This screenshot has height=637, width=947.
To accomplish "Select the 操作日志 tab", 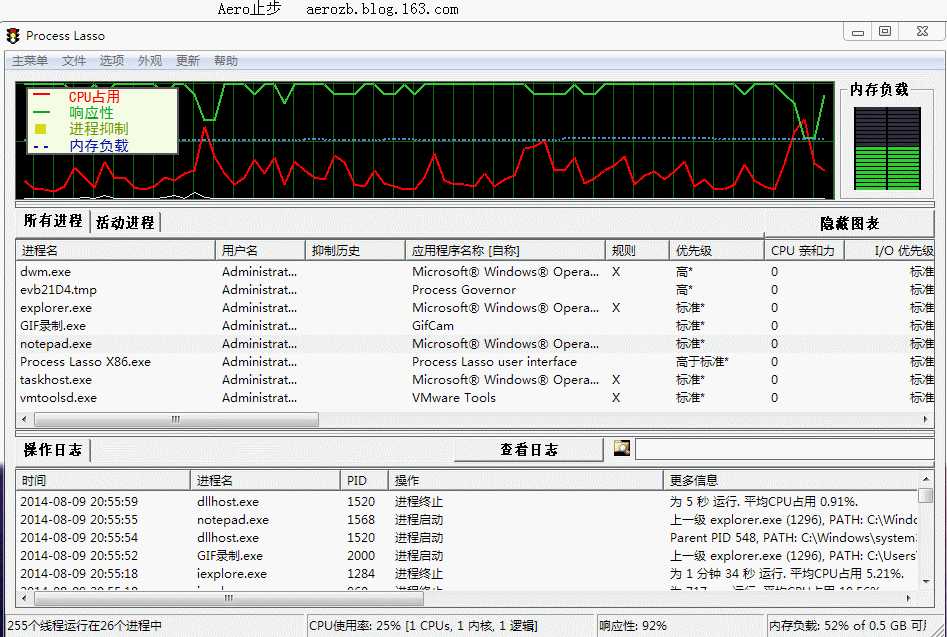I will [53, 450].
